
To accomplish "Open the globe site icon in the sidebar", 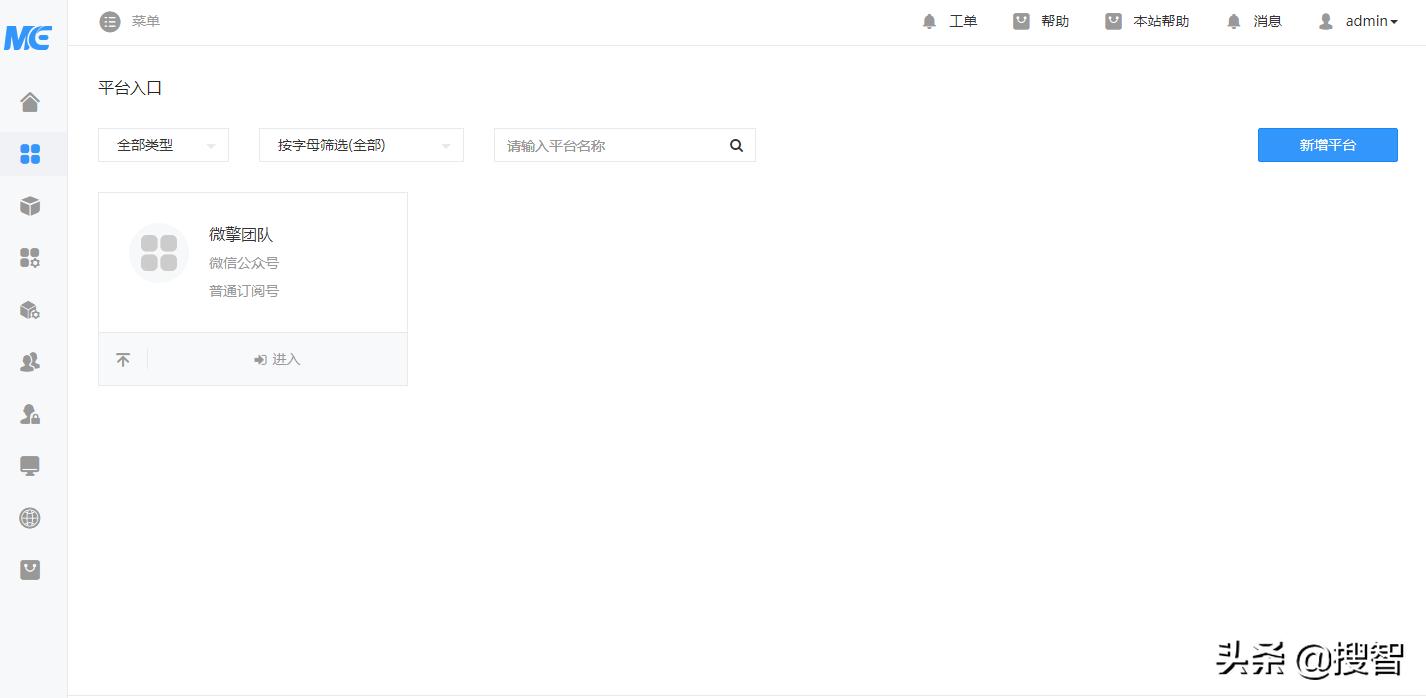I will point(30,518).
